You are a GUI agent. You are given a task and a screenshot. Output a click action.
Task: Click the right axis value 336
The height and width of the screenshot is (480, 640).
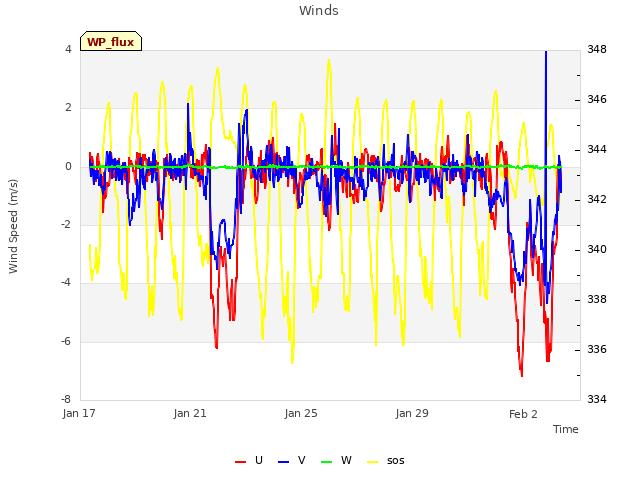[x=597, y=349]
